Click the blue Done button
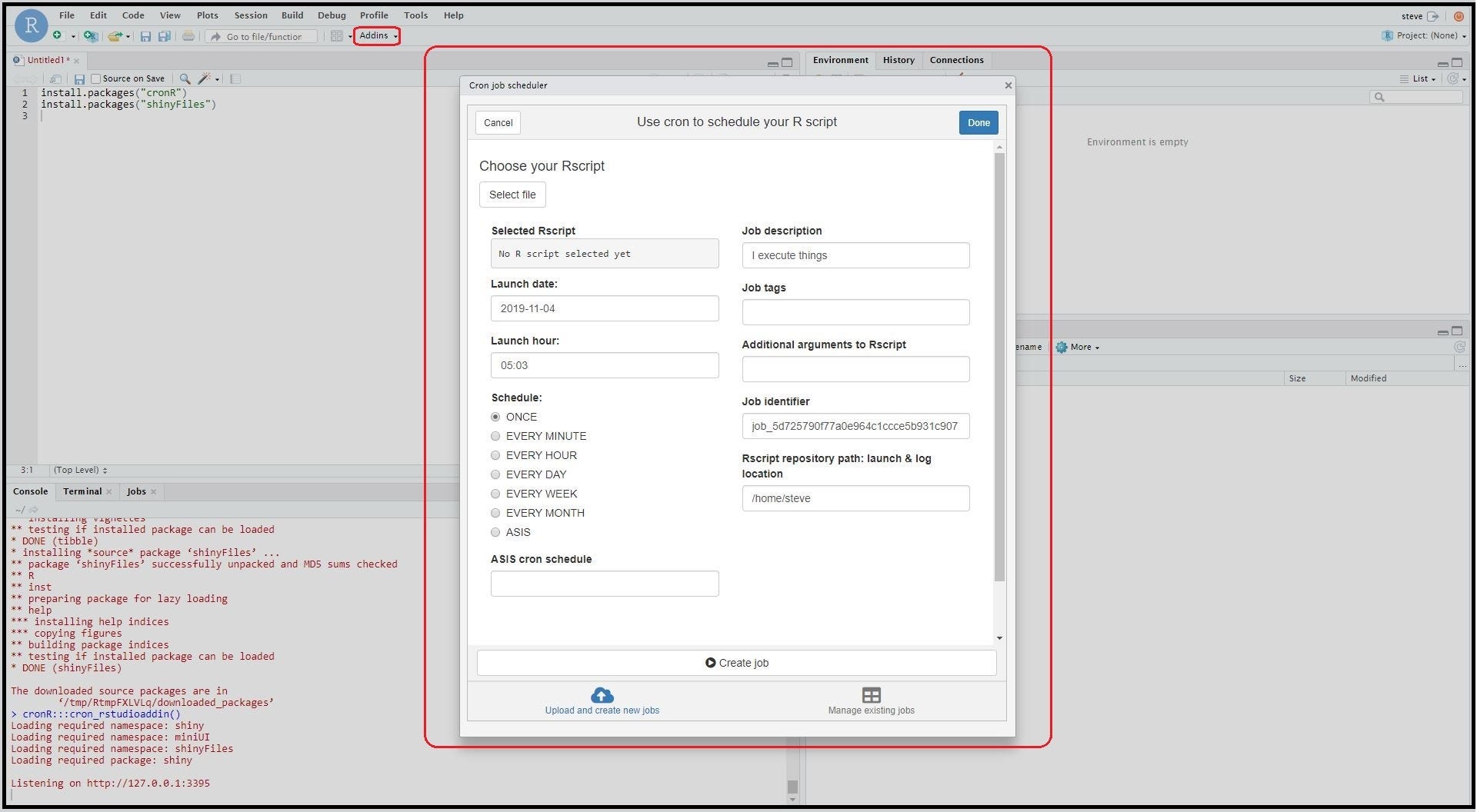Image resolution: width=1477 pixels, height=812 pixels. (979, 122)
